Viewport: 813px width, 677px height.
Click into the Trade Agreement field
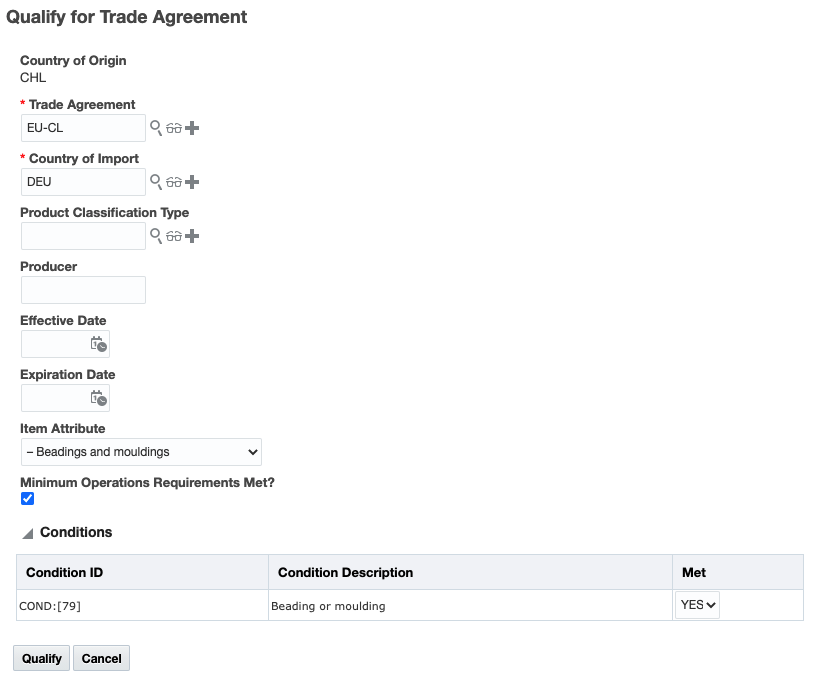83,128
